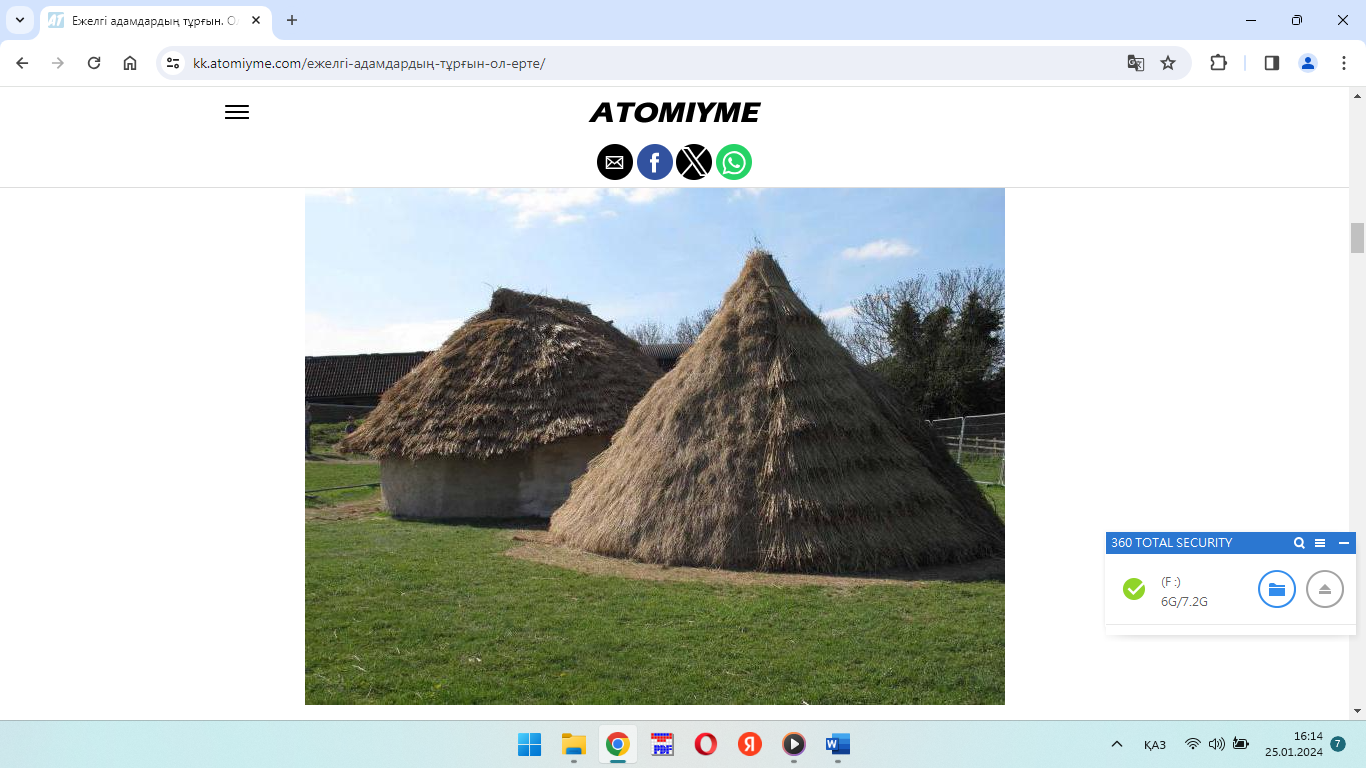Open drive F: folder in 360 panel
This screenshot has height=768, width=1366.
(x=1277, y=589)
